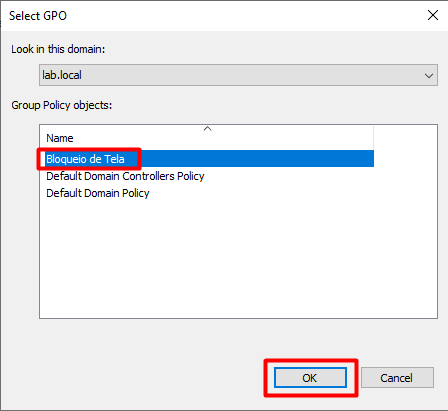This screenshot has width=448, height=411.
Task: Pick the Default Domain Policy entry
Action: click(98, 193)
